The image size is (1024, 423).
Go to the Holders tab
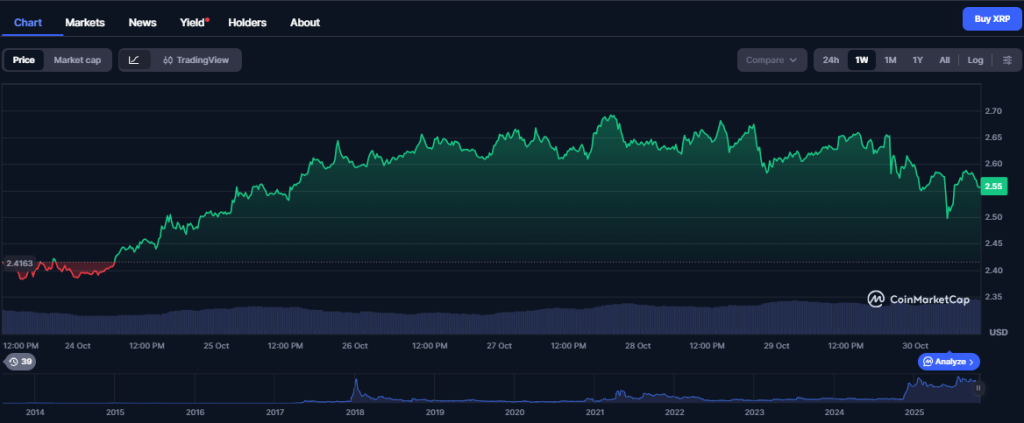tap(247, 21)
